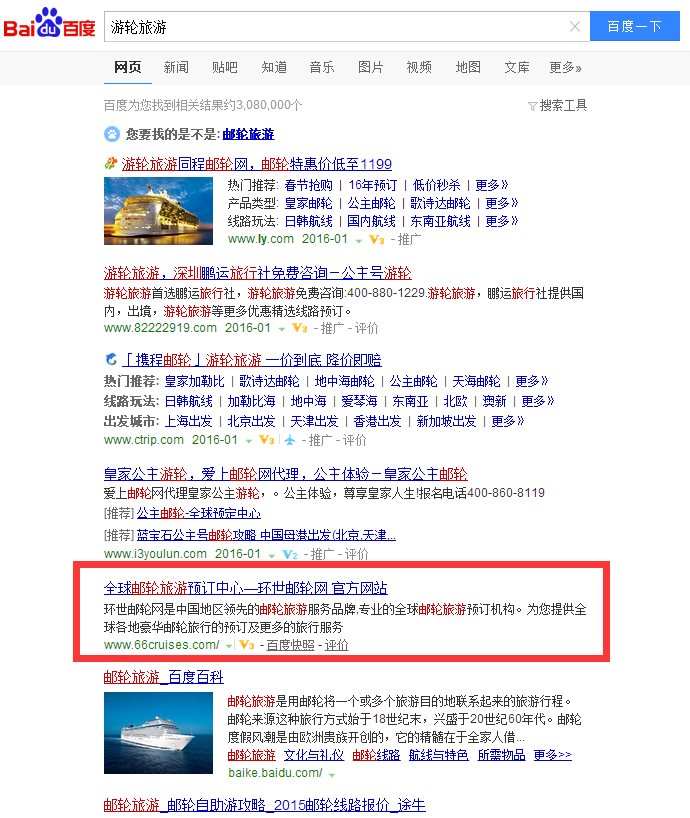690x818 pixels.
Task: Expand the arrow next to www.i3youlun.com
Action: 272,556
